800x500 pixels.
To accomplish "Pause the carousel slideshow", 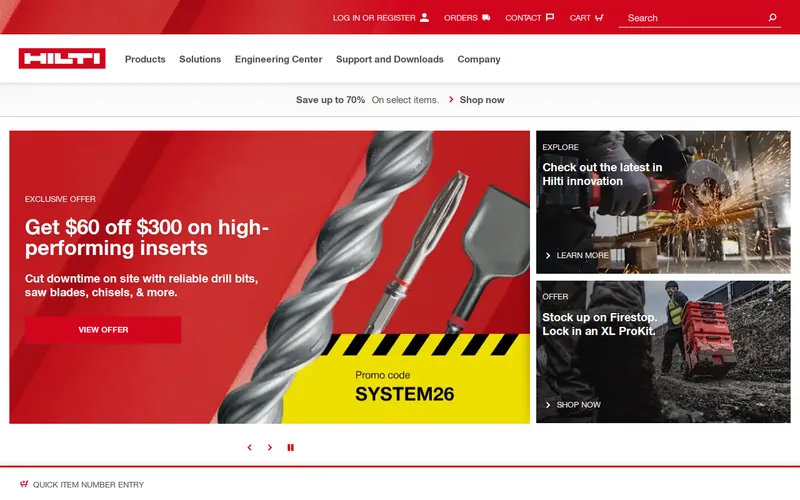I will coord(290,447).
